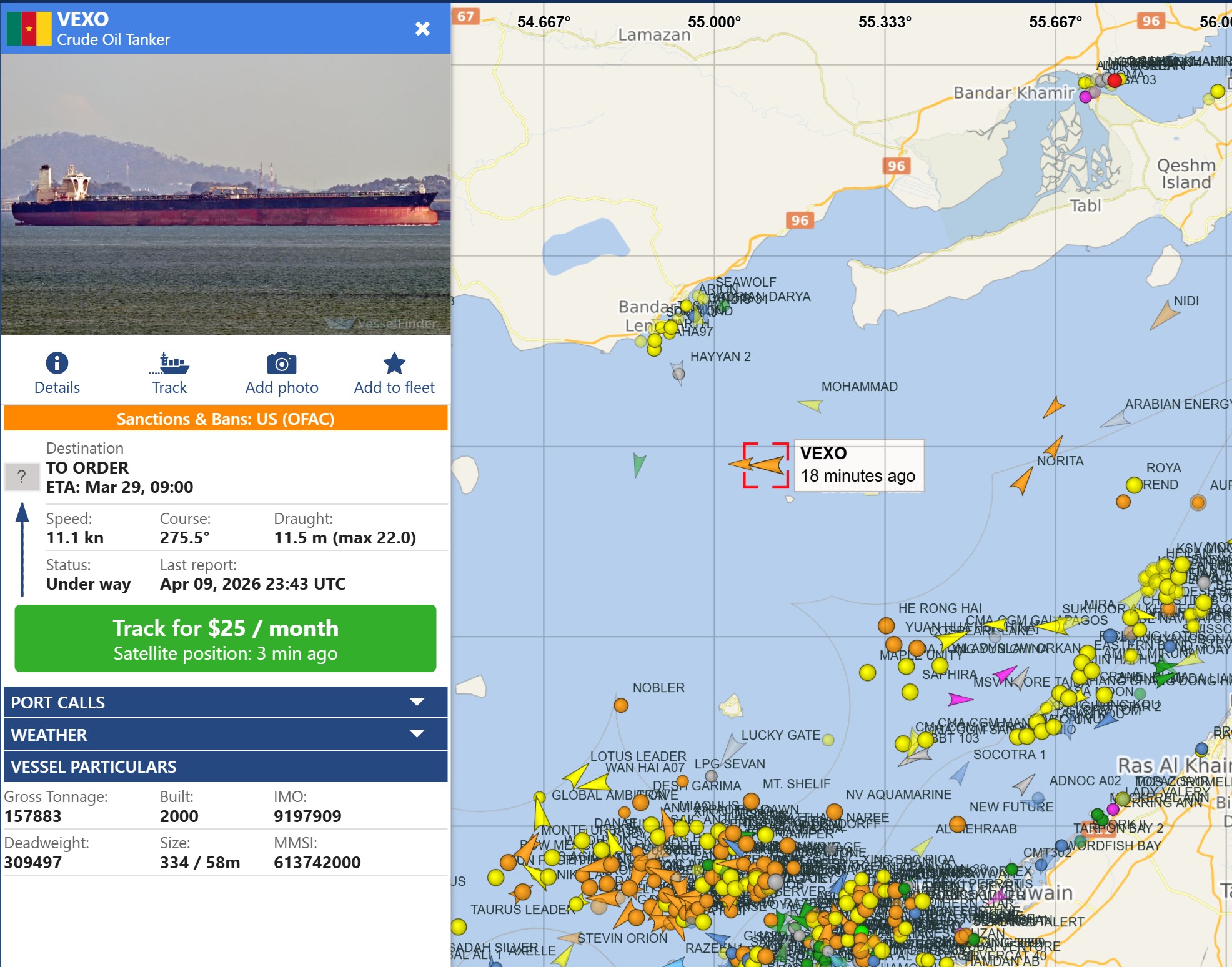
Task: Click the Track ship icon
Action: [169, 363]
